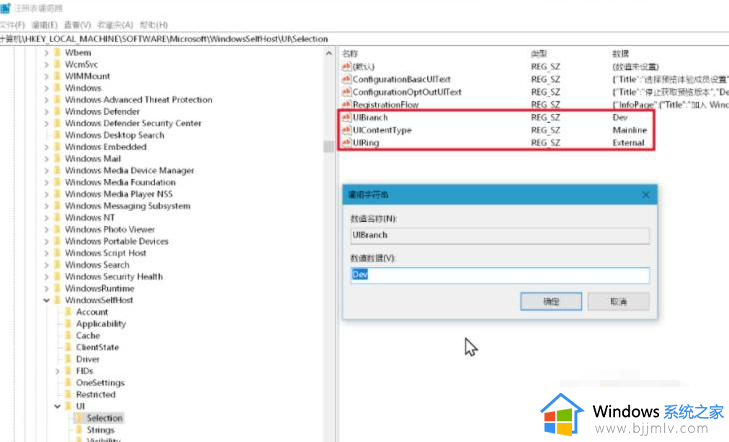This screenshot has width=729, height=442.
Task: Open the Favorites (收藏夹) menu
Action: pyautogui.click(x=115, y=25)
